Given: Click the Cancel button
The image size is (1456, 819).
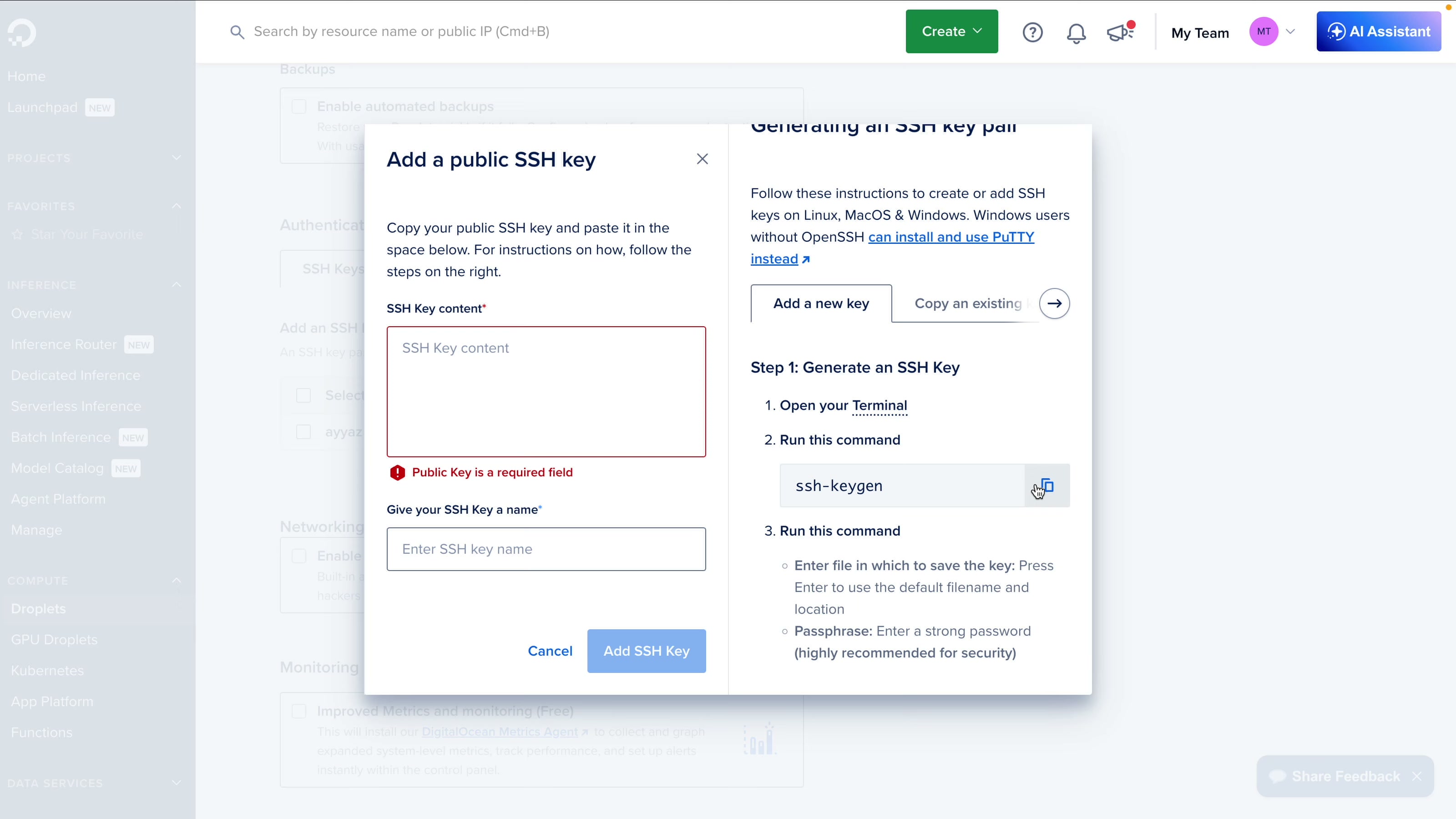Looking at the screenshot, I should (x=550, y=651).
